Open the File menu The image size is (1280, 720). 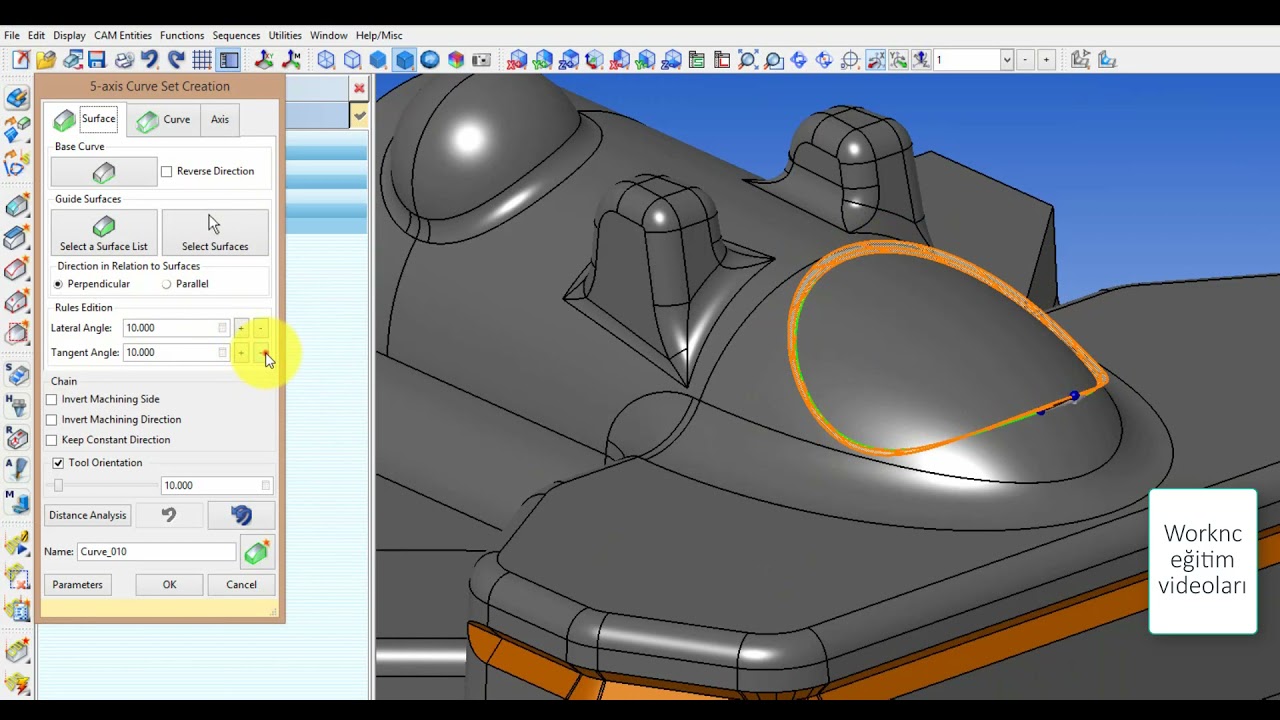pyautogui.click(x=12, y=35)
